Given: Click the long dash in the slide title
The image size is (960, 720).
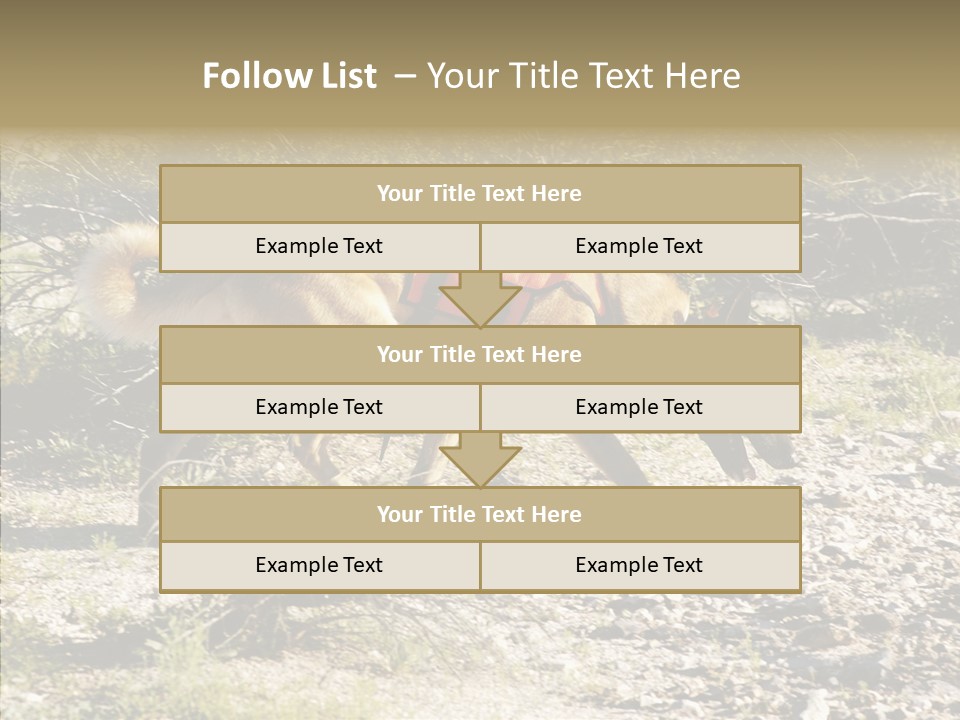Looking at the screenshot, I should coord(405,76).
